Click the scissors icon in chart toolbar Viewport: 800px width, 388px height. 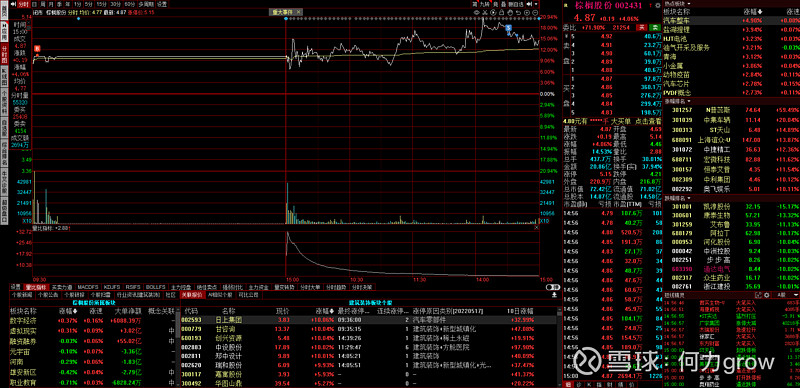click(x=485, y=12)
